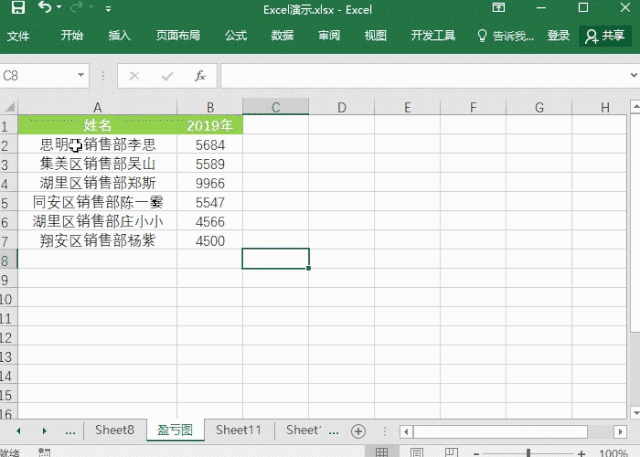Click the Enter checkmark icon in formula bar
640x457 pixels.
click(x=167, y=76)
